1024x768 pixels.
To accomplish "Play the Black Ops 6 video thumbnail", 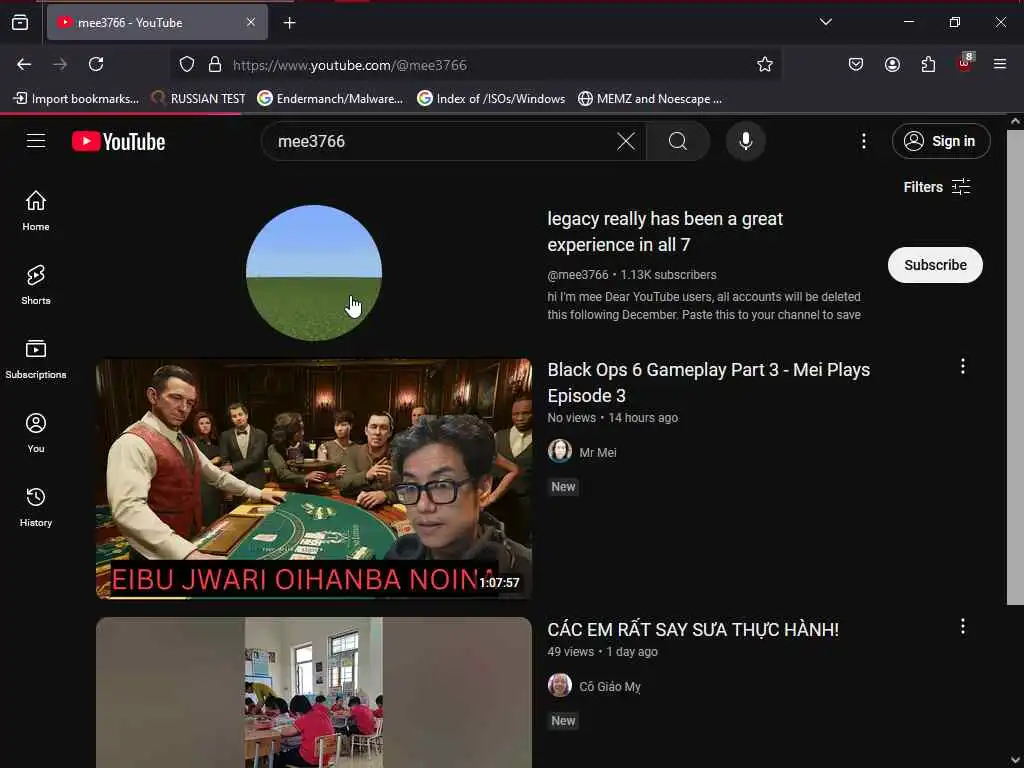I will (x=314, y=479).
